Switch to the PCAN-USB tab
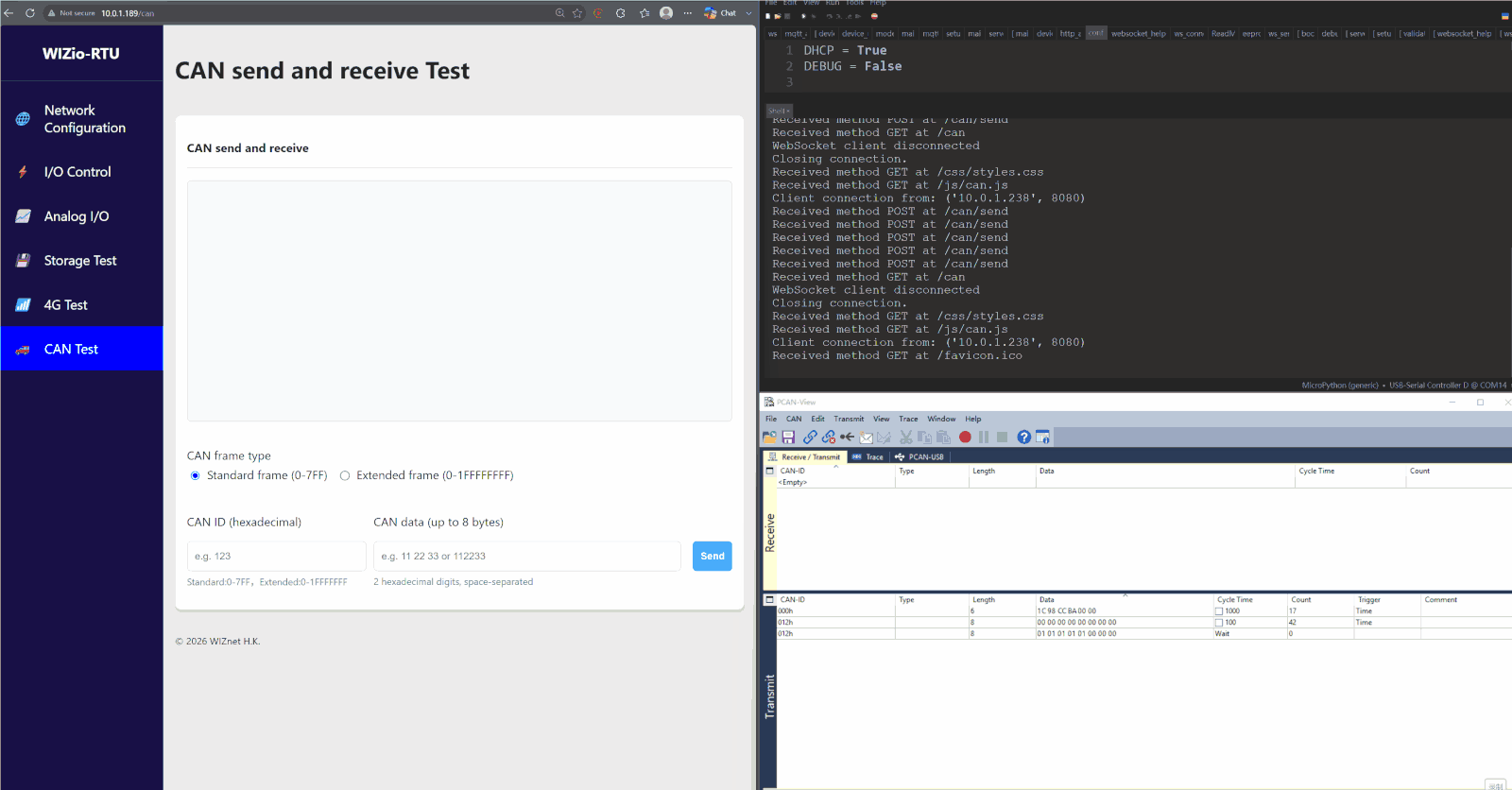 click(919, 456)
